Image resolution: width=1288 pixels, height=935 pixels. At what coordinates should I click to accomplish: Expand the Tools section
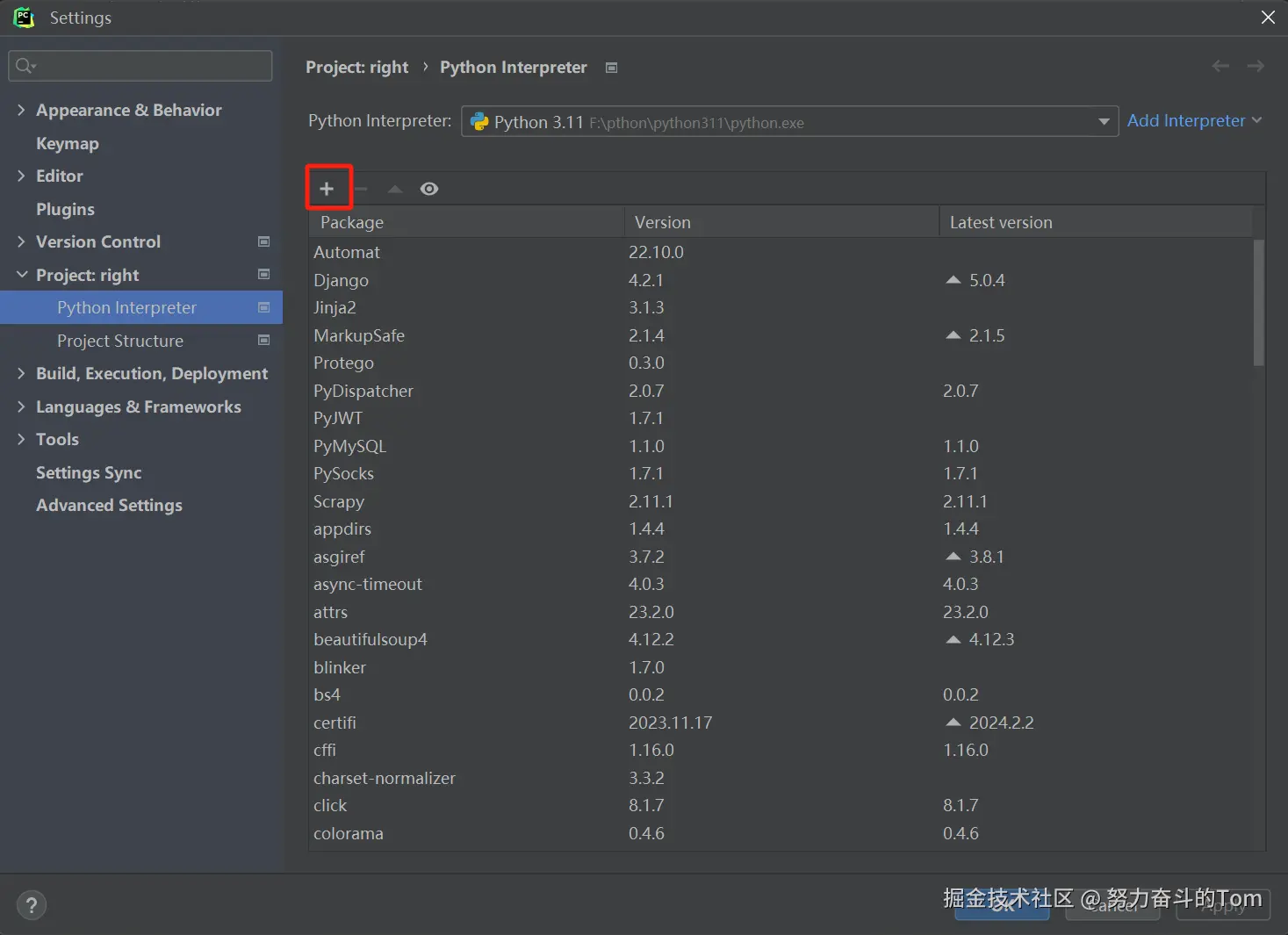tap(21, 439)
